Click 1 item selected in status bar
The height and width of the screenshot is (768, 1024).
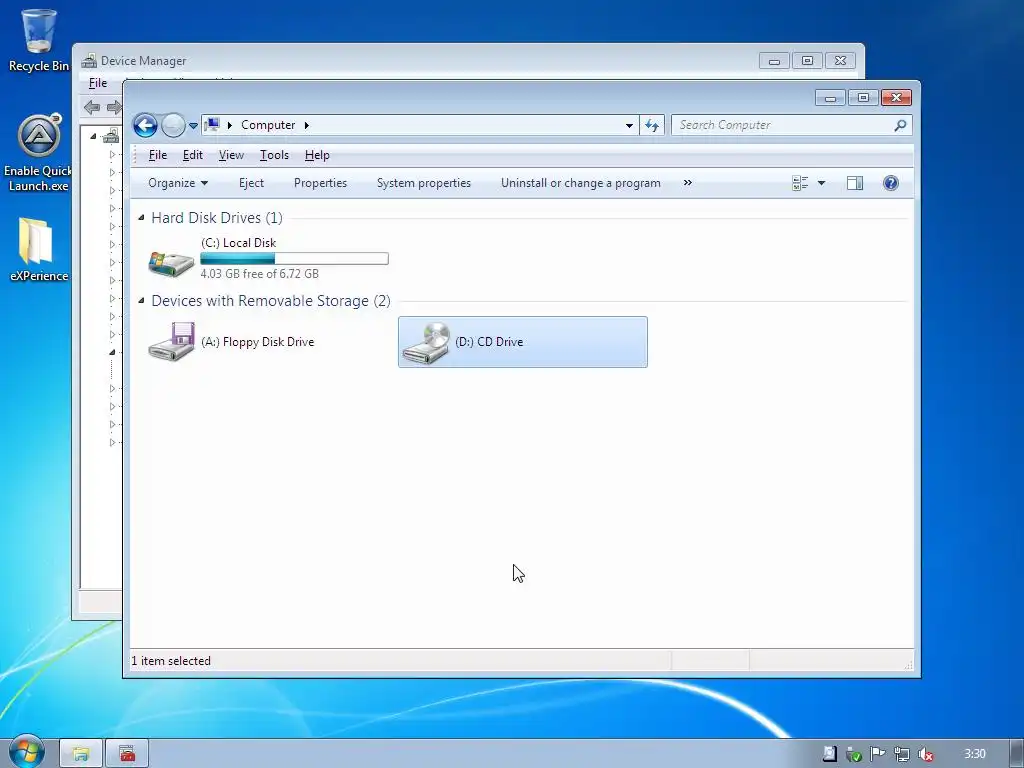[171, 661]
